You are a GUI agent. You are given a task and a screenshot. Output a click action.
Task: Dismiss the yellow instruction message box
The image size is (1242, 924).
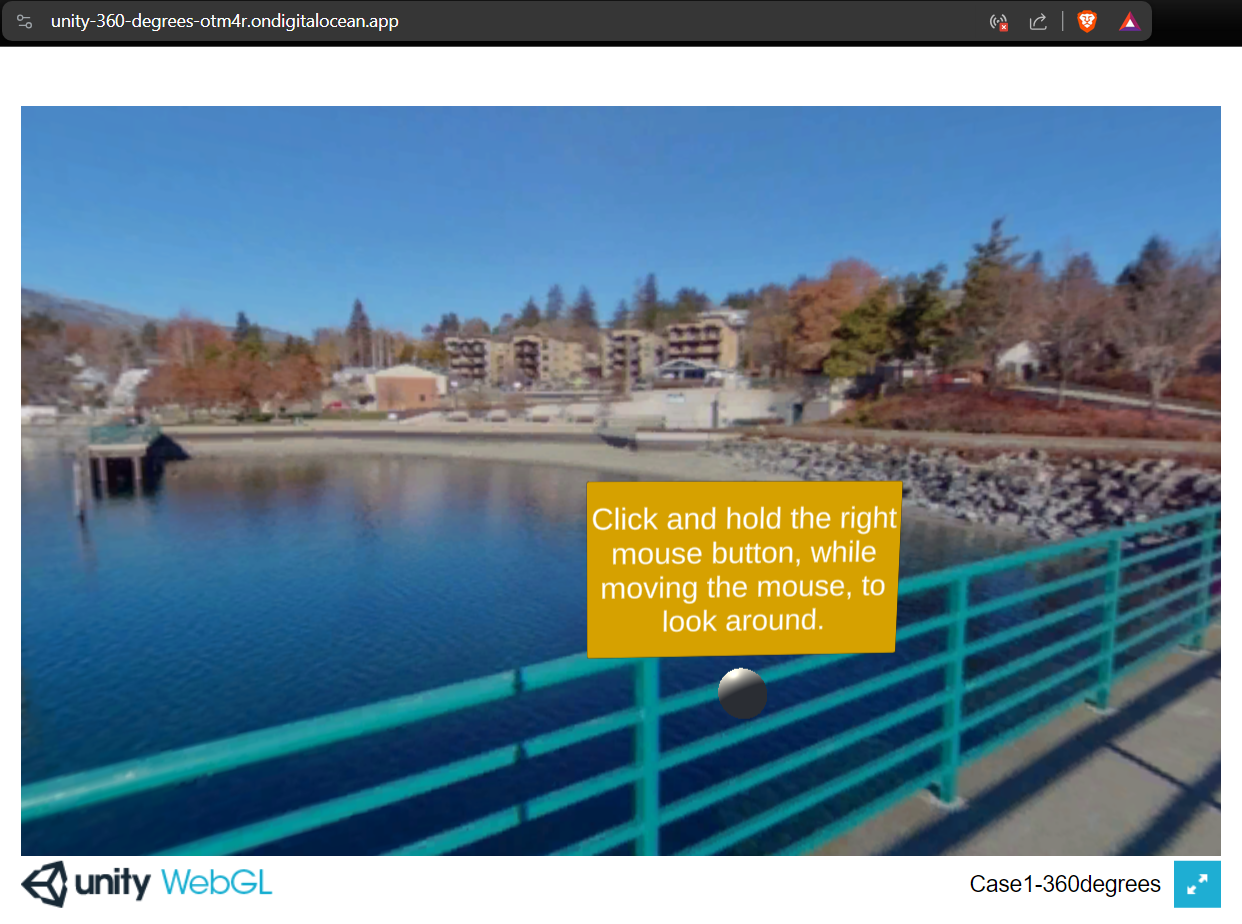pos(742,570)
